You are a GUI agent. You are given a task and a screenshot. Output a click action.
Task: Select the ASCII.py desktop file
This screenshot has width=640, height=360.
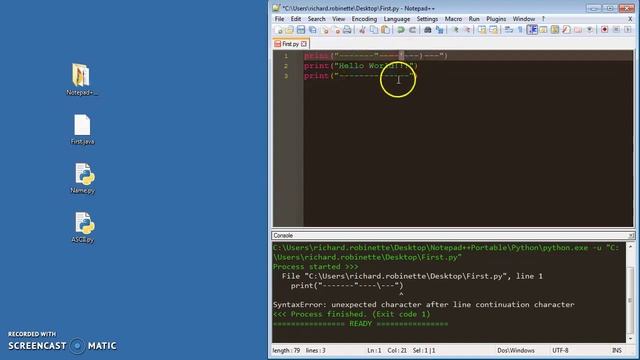(83, 227)
